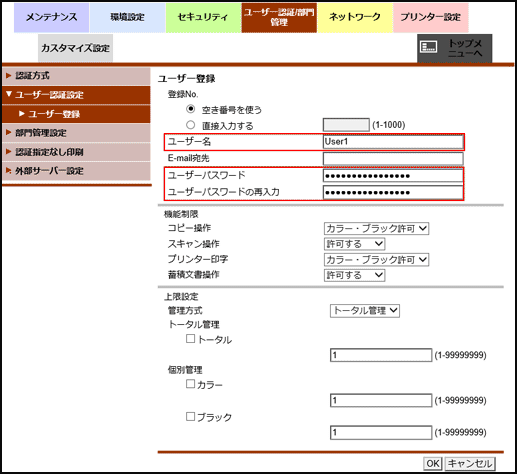Click the OK button

pos(433,463)
